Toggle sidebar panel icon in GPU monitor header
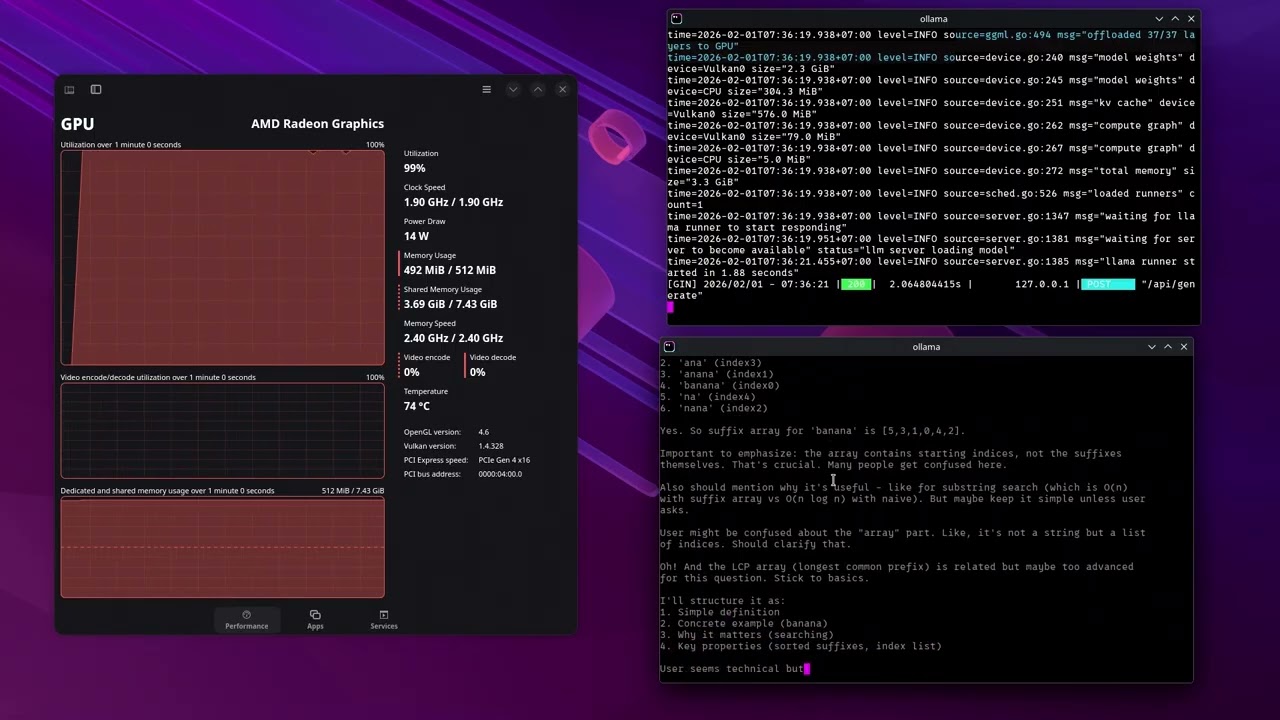Image resolution: width=1280 pixels, height=720 pixels. [x=96, y=90]
